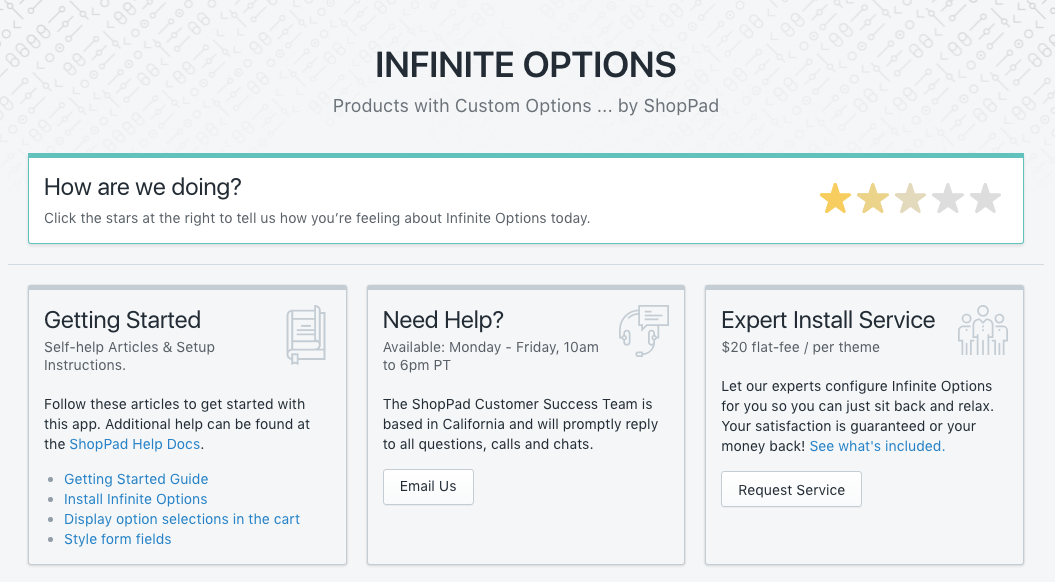This screenshot has width=1055, height=582.
Task: Click the Need Help headset chat icon
Action: [x=644, y=330]
